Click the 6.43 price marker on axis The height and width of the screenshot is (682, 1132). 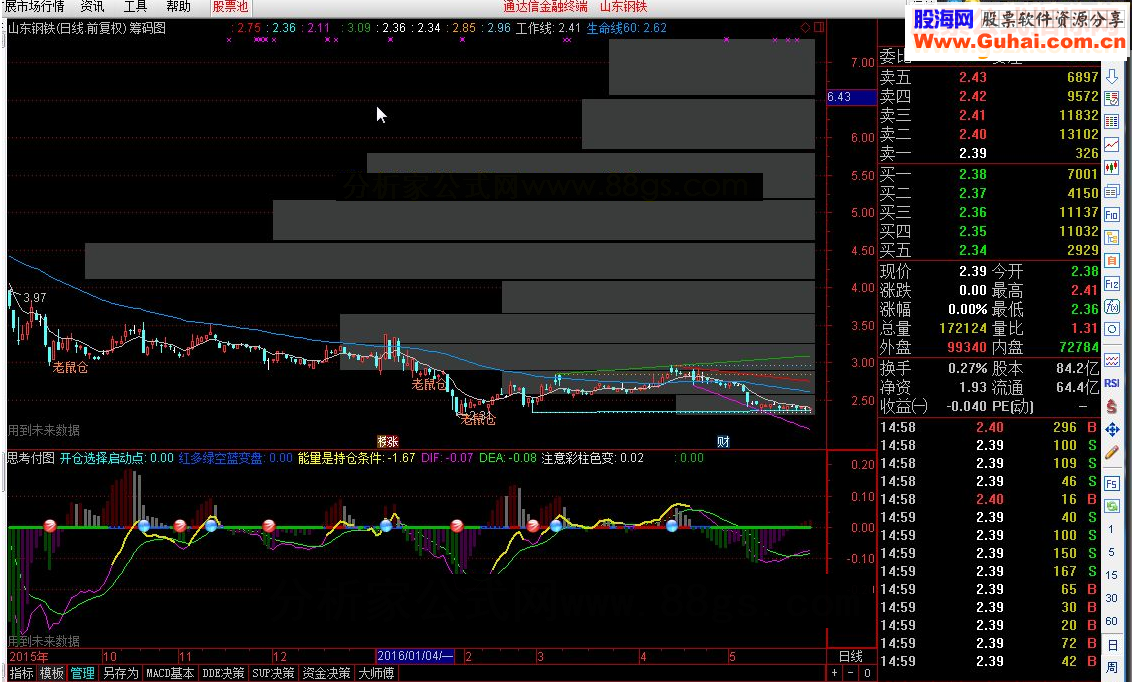851,97
